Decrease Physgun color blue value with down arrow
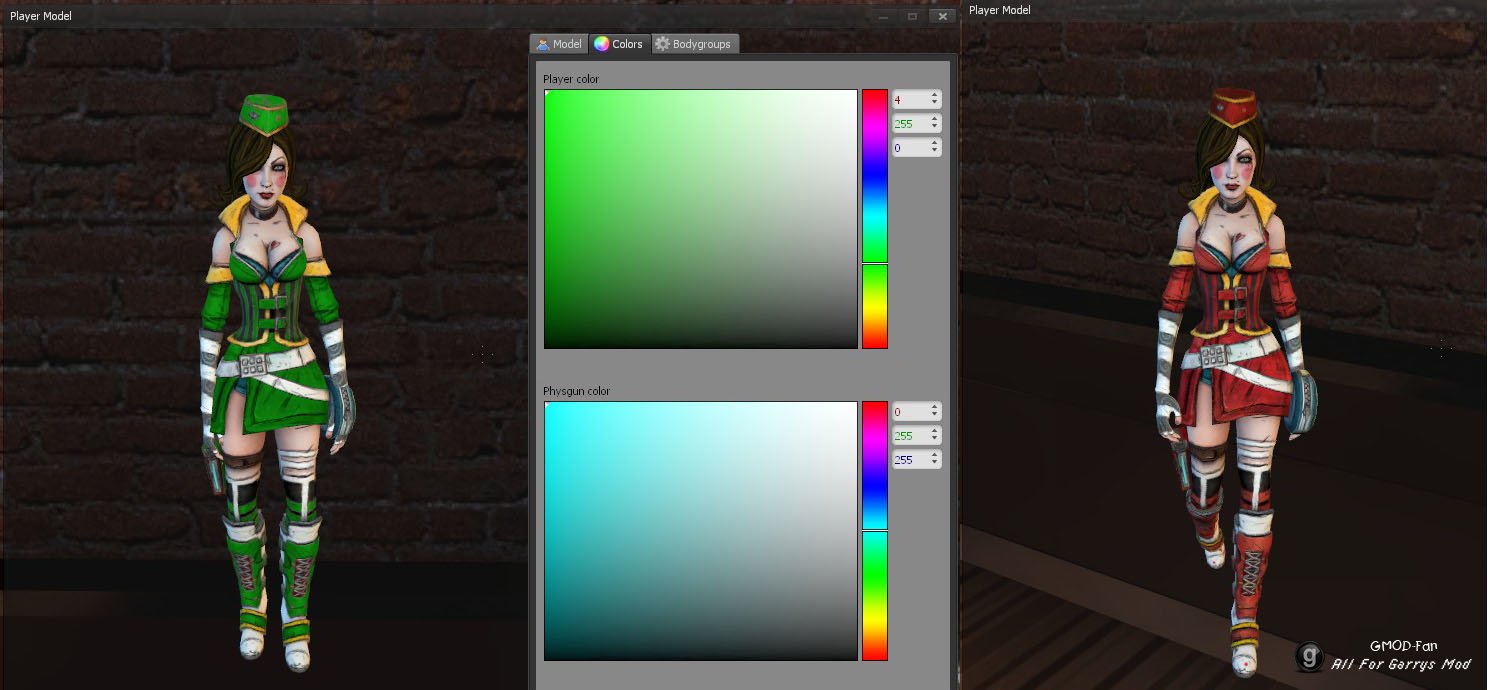Screen dimensions: 1488x690 (x=935, y=463)
